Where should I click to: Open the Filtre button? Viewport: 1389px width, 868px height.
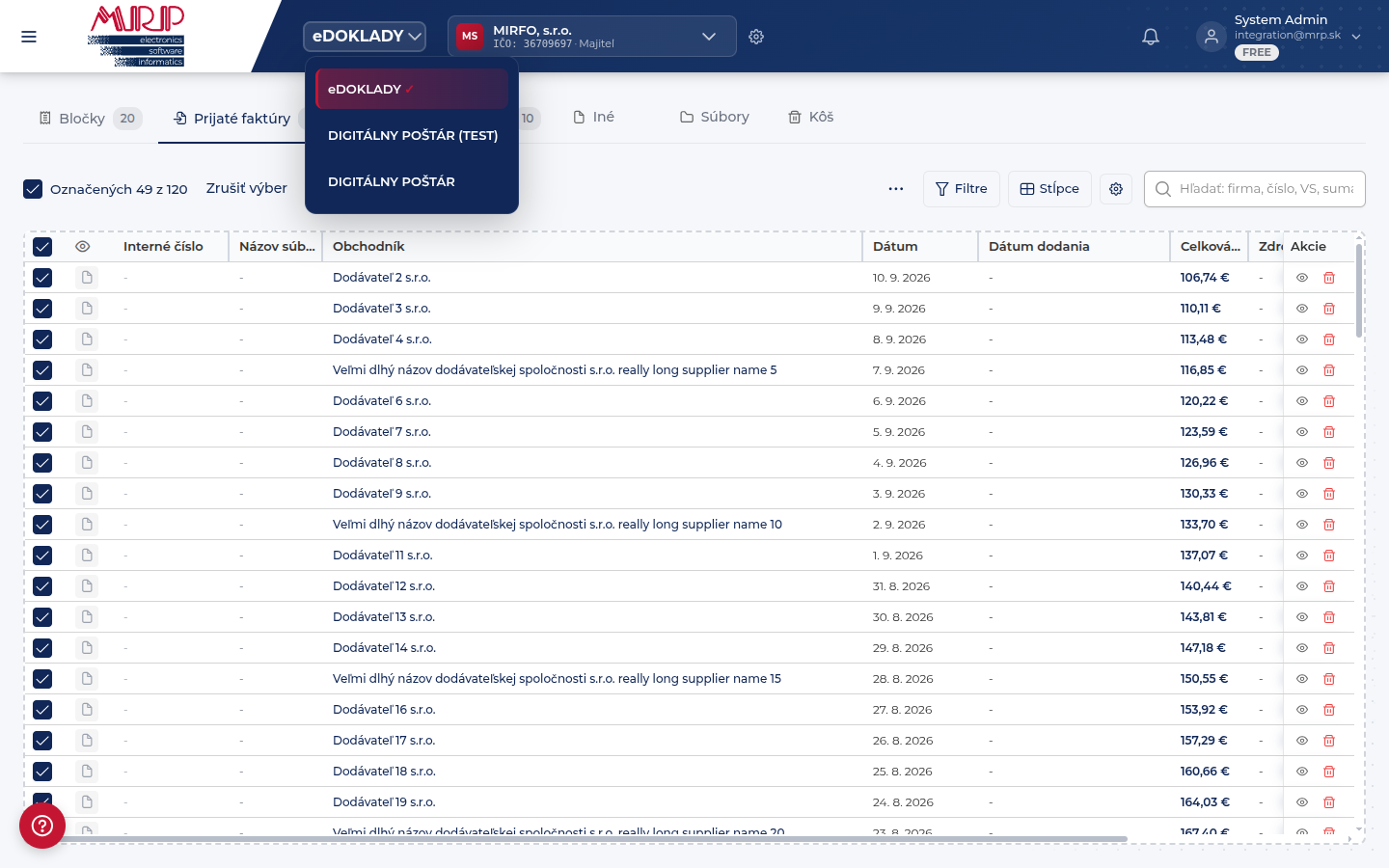coord(961,189)
